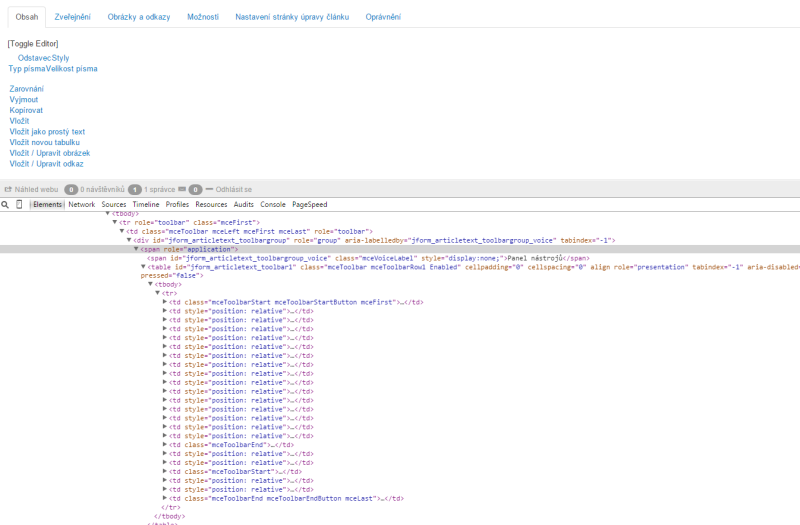The width and height of the screenshot is (800, 525).
Task: Expand the td class="mceToolbarStart" node
Action: coord(165,471)
